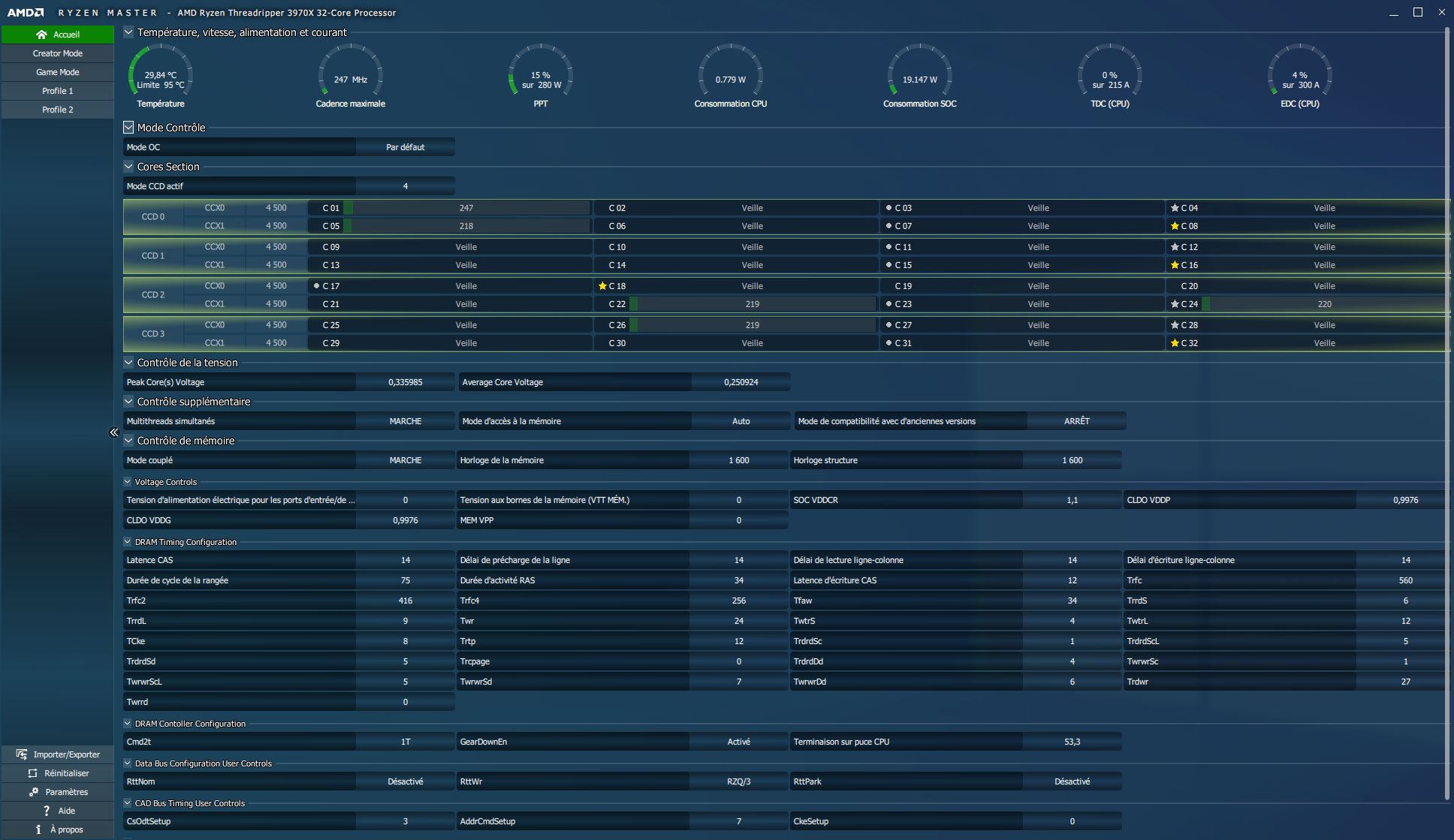Toggle Multithreads simultanés MARCHE value
Viewport: 1454px width, 840px height.
tap(405, 421)
